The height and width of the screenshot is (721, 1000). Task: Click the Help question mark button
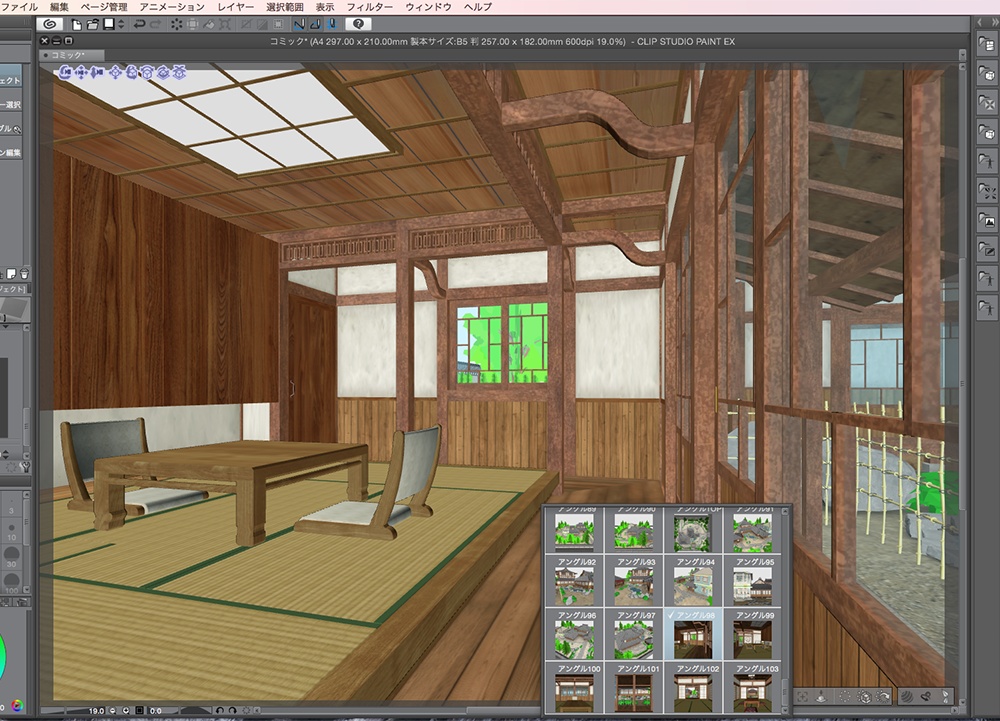tap(357, 28)
